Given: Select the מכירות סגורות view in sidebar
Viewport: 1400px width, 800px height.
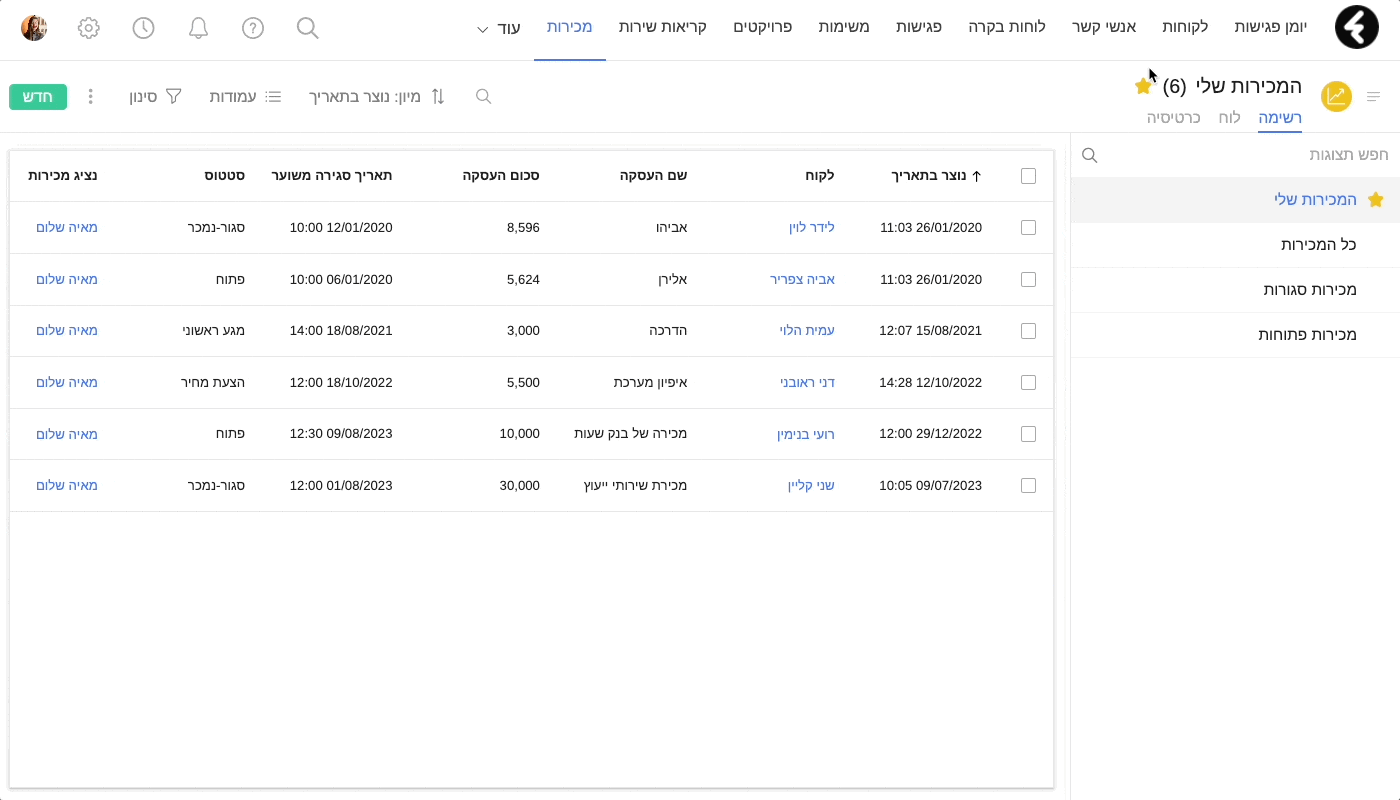Looking at the screenshot, I should click(1235, 290).
